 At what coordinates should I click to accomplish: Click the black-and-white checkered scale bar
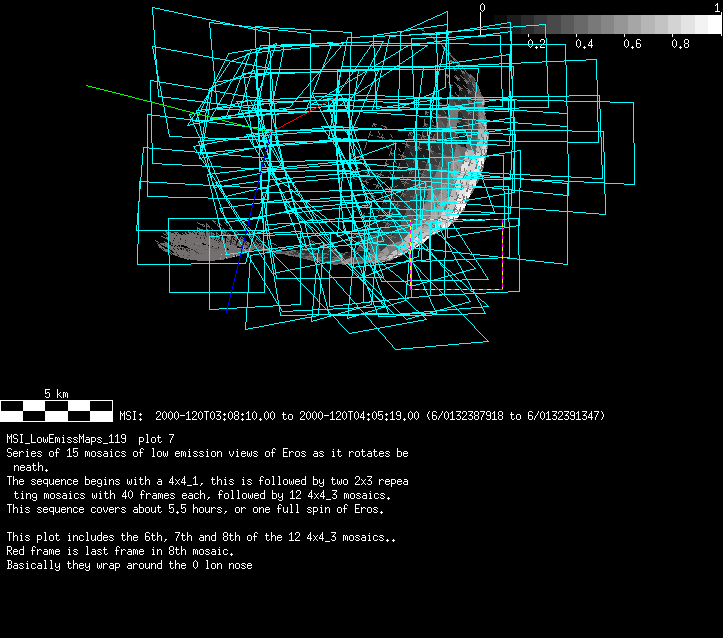click(x=56, y=409)
